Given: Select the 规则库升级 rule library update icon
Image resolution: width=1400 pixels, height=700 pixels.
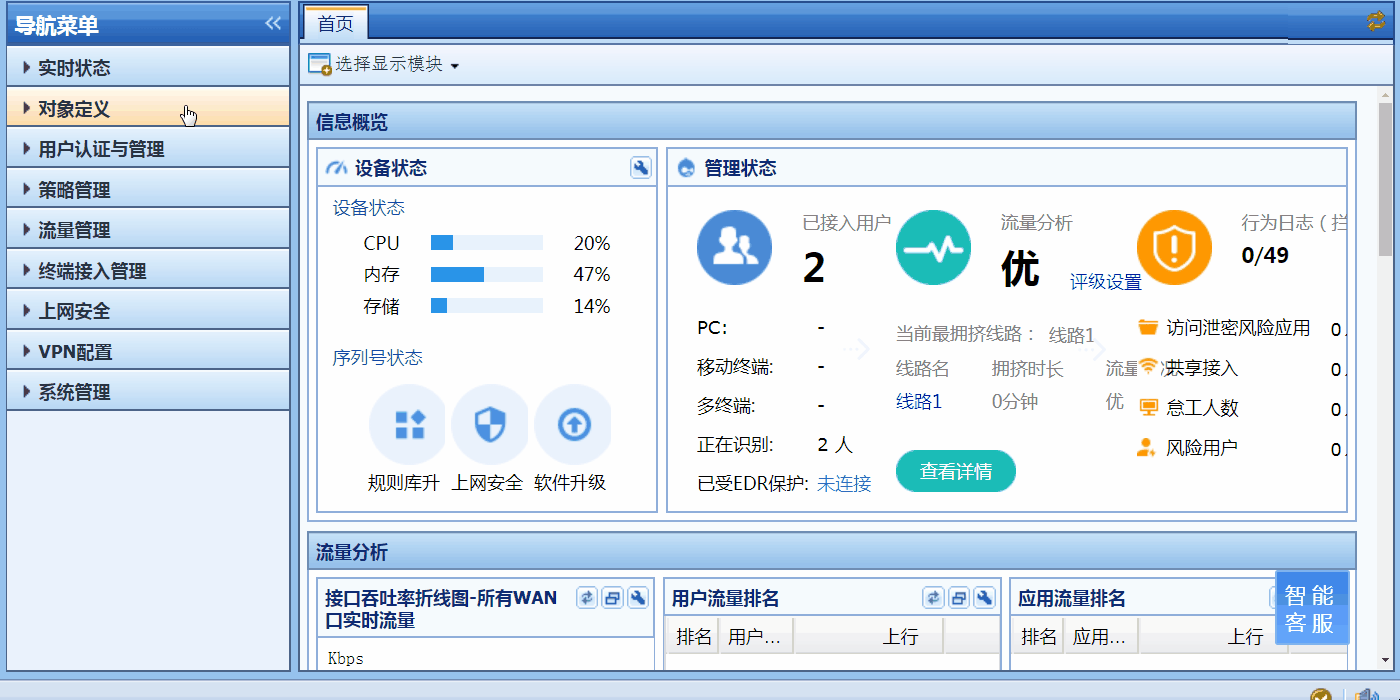Looking at the screenshot, I should click(x=408, y=424).
